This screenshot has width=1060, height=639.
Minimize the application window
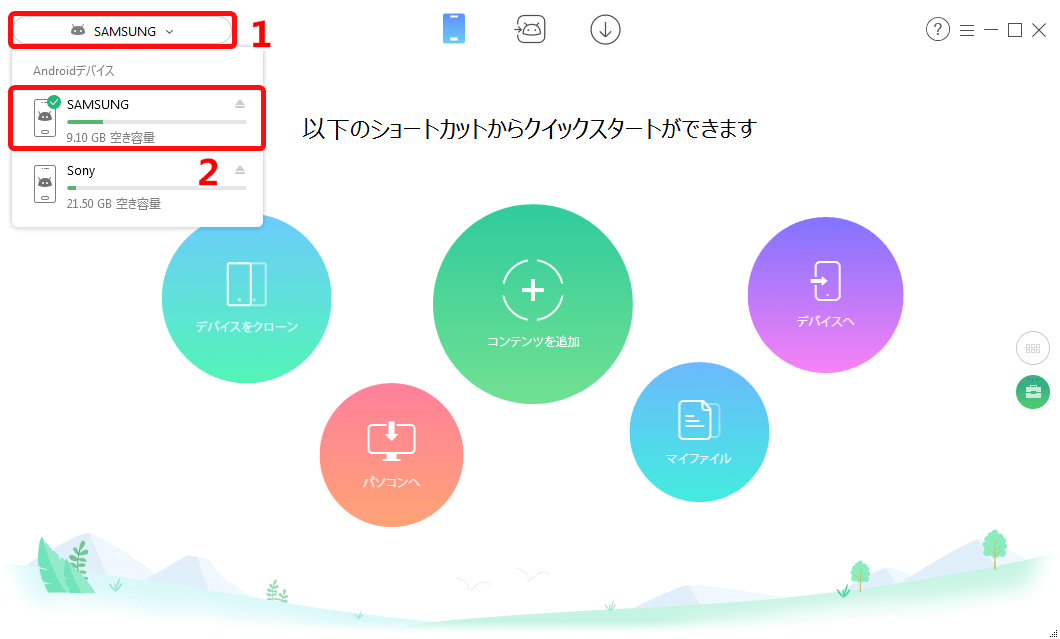click(x=991, y=30)
